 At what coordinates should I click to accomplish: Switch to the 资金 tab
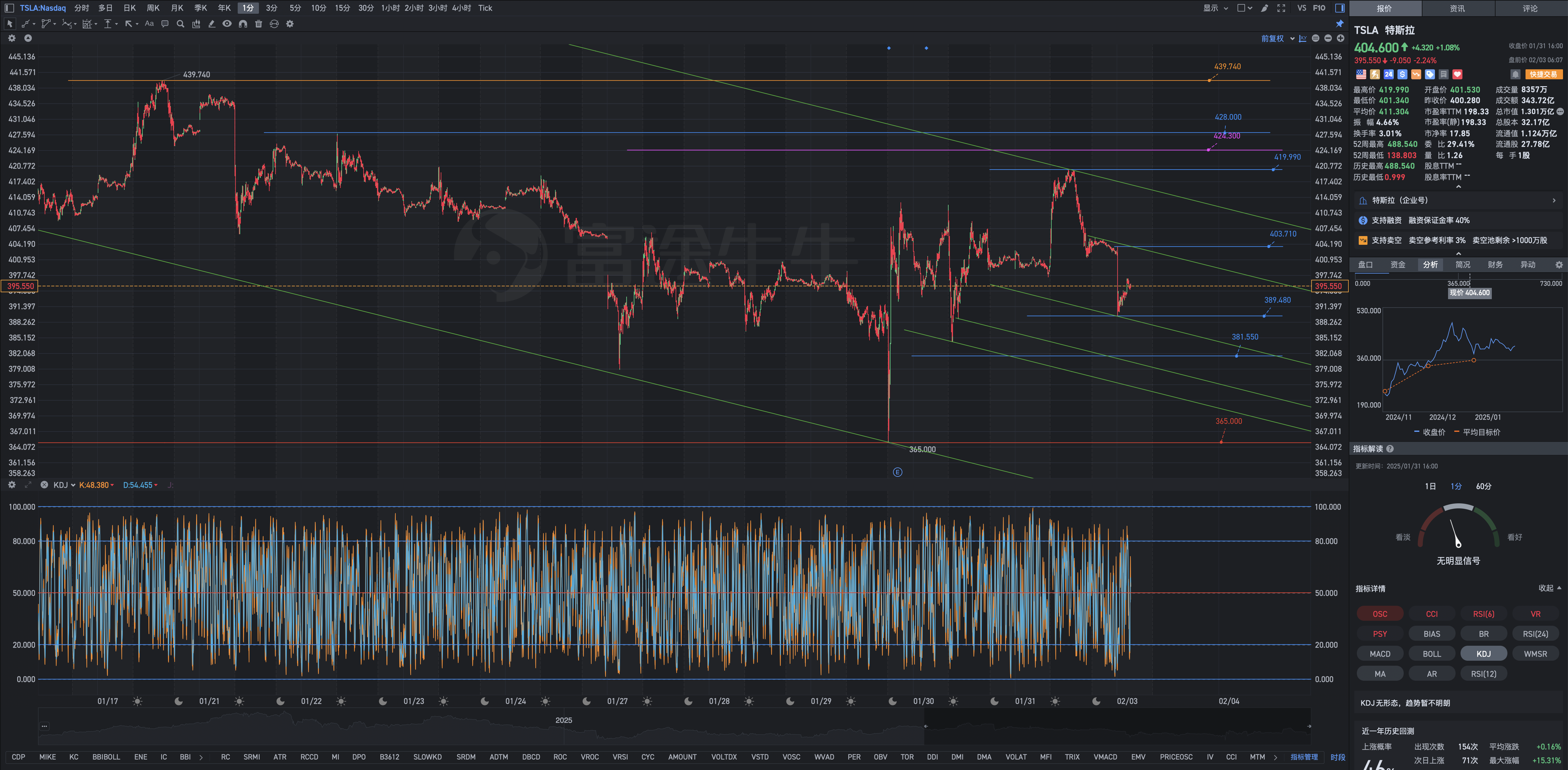pos(1398,265)
